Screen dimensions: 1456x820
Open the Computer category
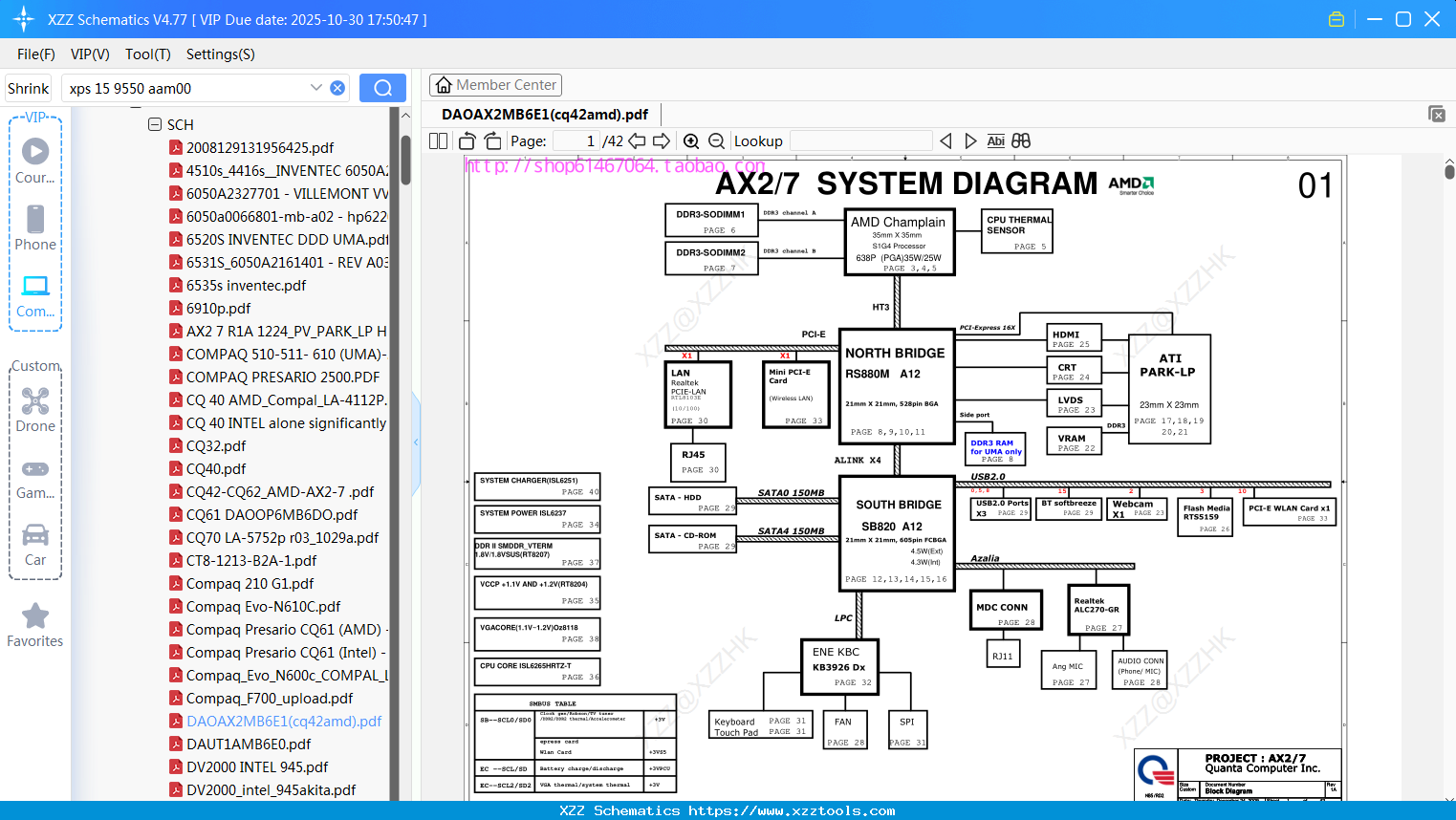tap(35, 296)
